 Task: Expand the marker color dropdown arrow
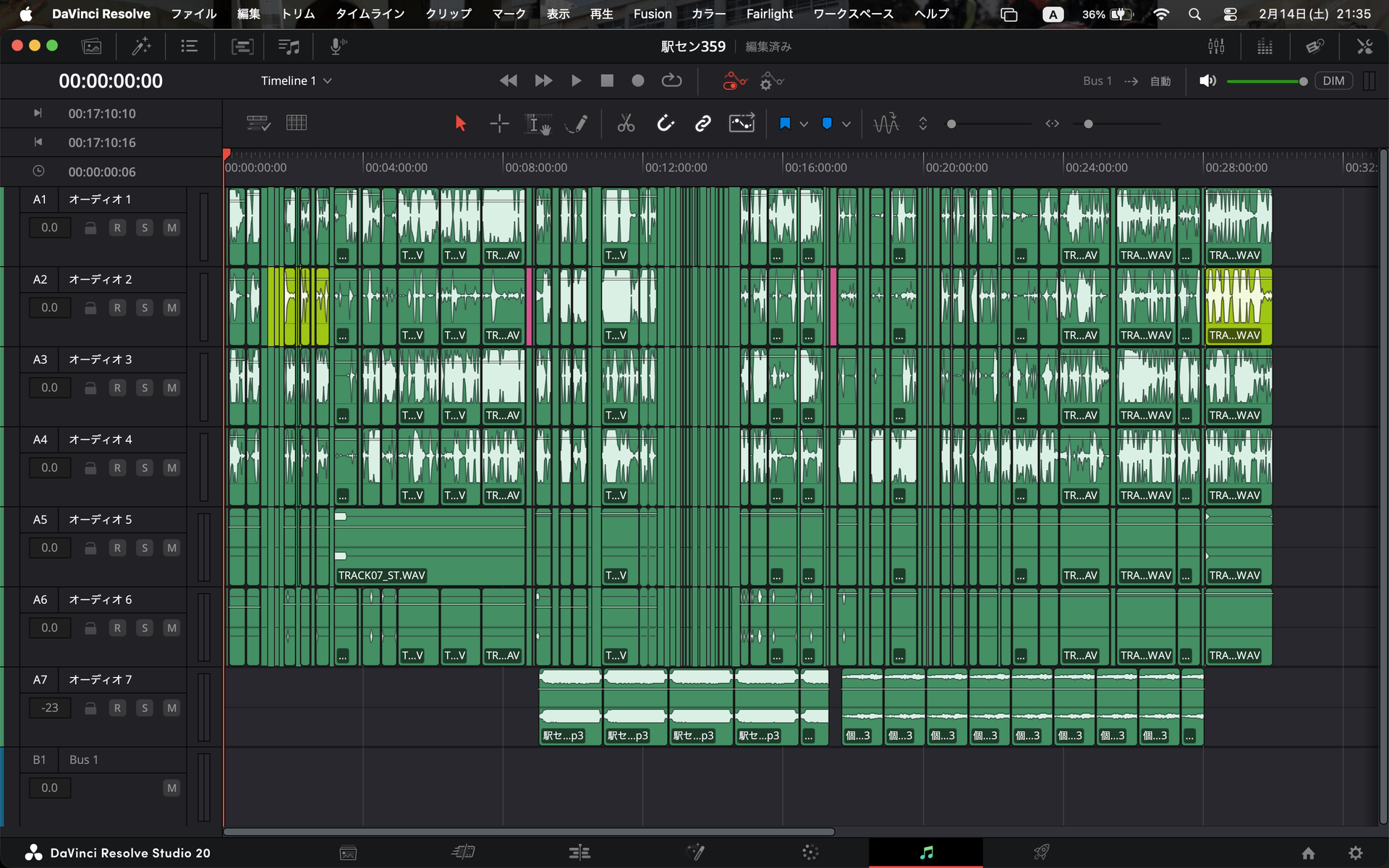point(846,124)
